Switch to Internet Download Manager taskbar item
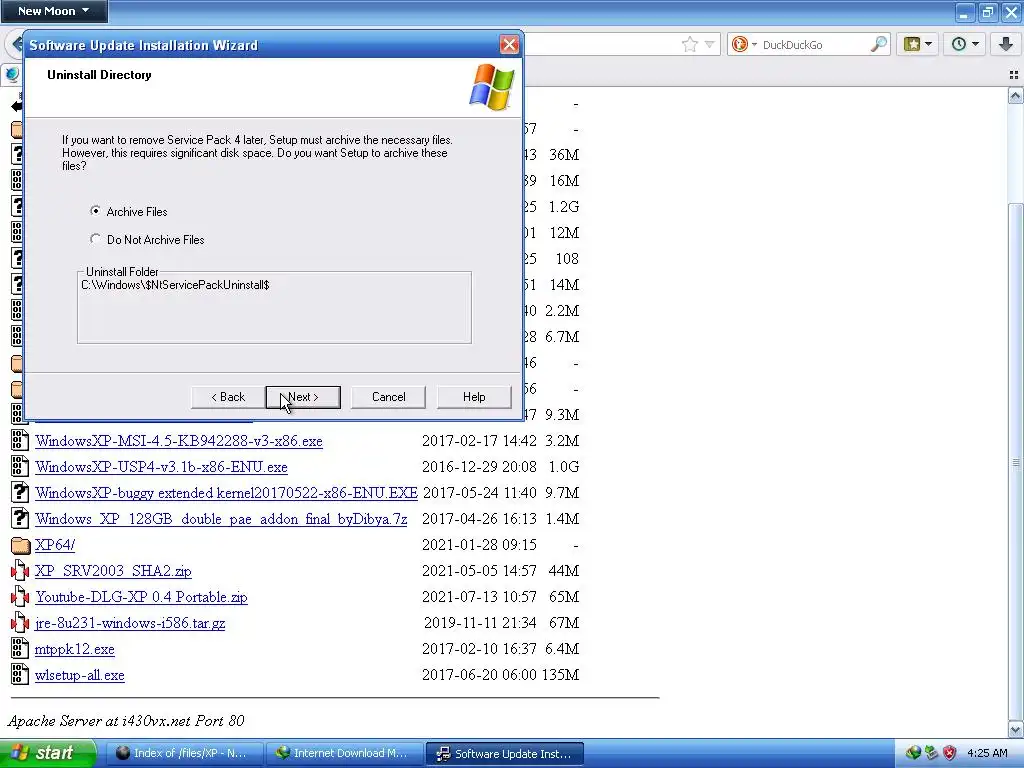Viewport: 1024px width, 768px height. (344, 753)
